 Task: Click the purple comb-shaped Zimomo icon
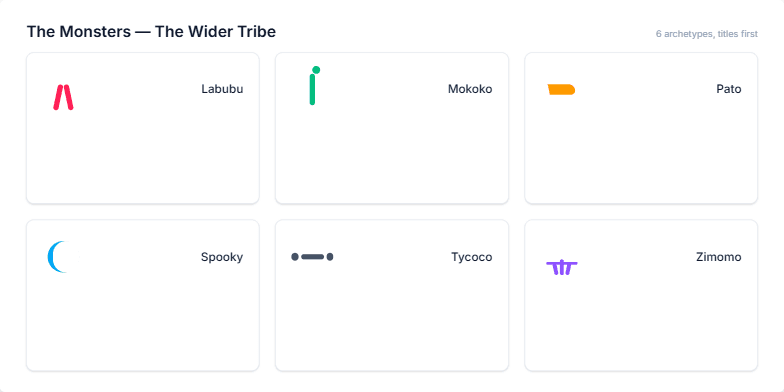click(x=562, y=268)
